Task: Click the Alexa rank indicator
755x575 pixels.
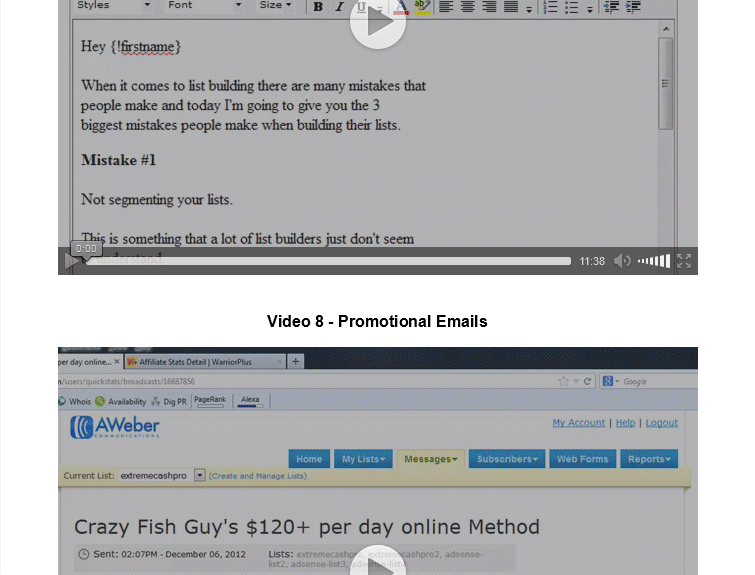Action: click(250, 401)
